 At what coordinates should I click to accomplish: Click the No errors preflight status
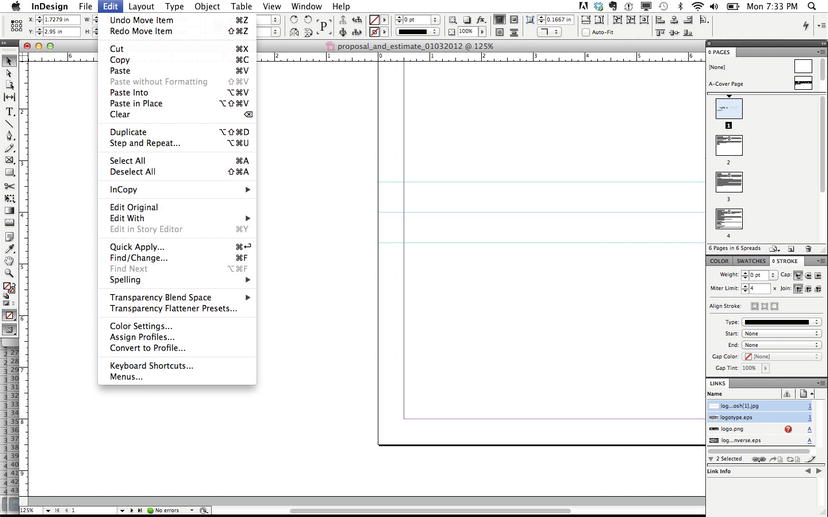[x=167, y=511]
